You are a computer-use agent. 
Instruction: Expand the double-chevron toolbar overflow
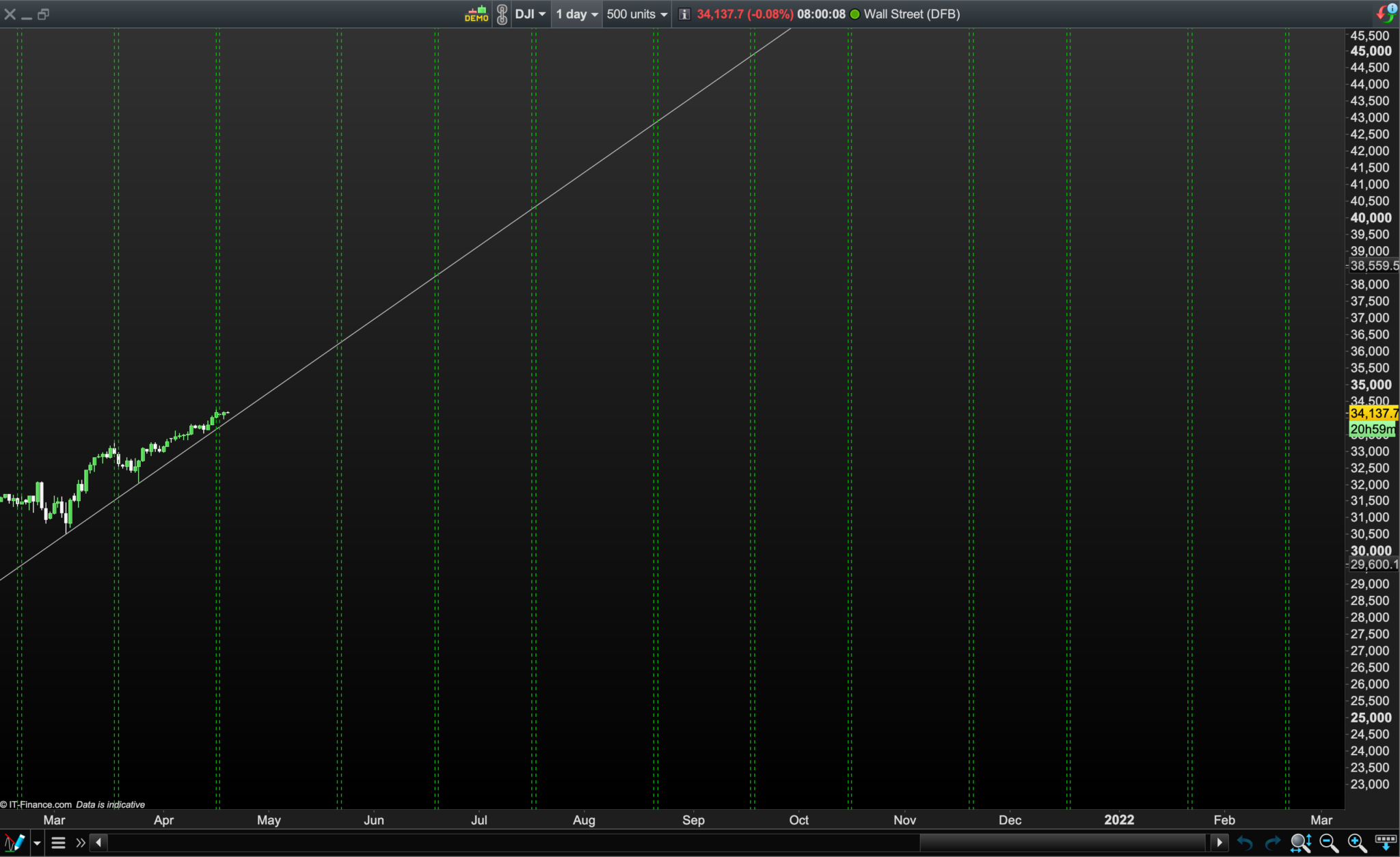(81, 843)
